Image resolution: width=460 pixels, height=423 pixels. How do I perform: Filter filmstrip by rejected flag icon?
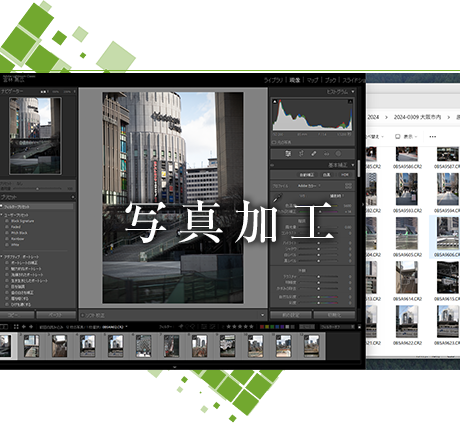[x=193, y=327]
